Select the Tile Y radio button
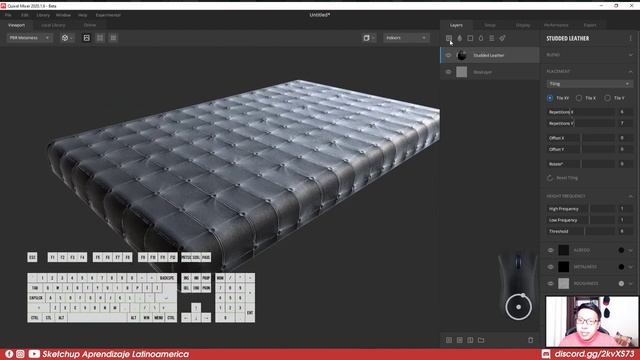The width and height of the screenshot is (640, 360). click(x=607, y=98)
